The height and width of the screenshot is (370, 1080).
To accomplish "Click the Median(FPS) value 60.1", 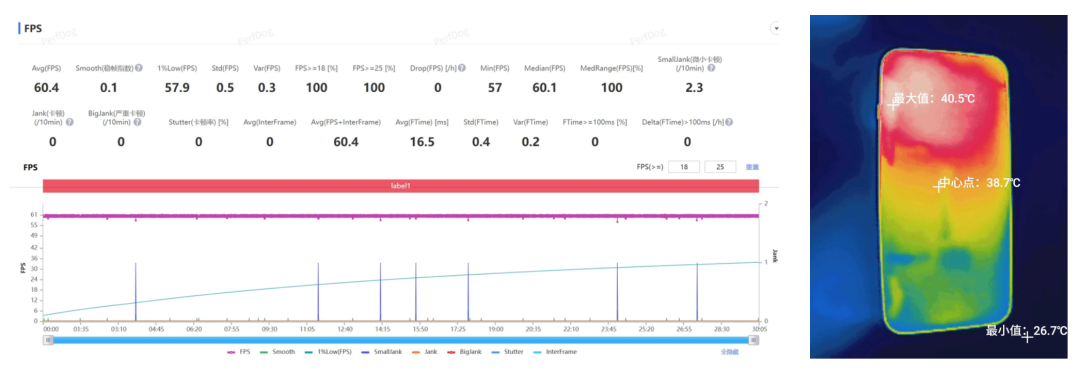I will (x=544, y=88).
